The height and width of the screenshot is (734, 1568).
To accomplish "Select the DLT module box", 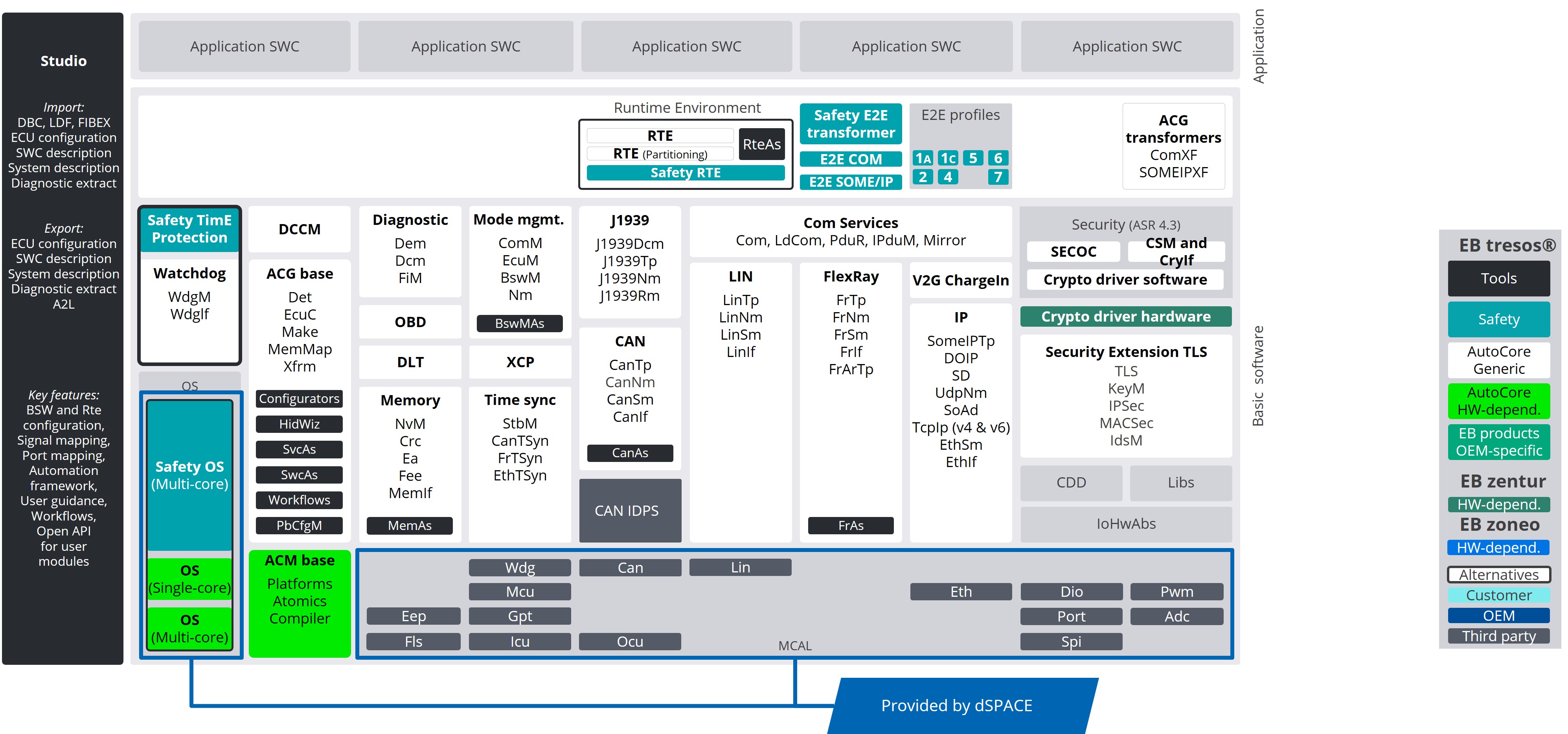I will pos(410,362).
